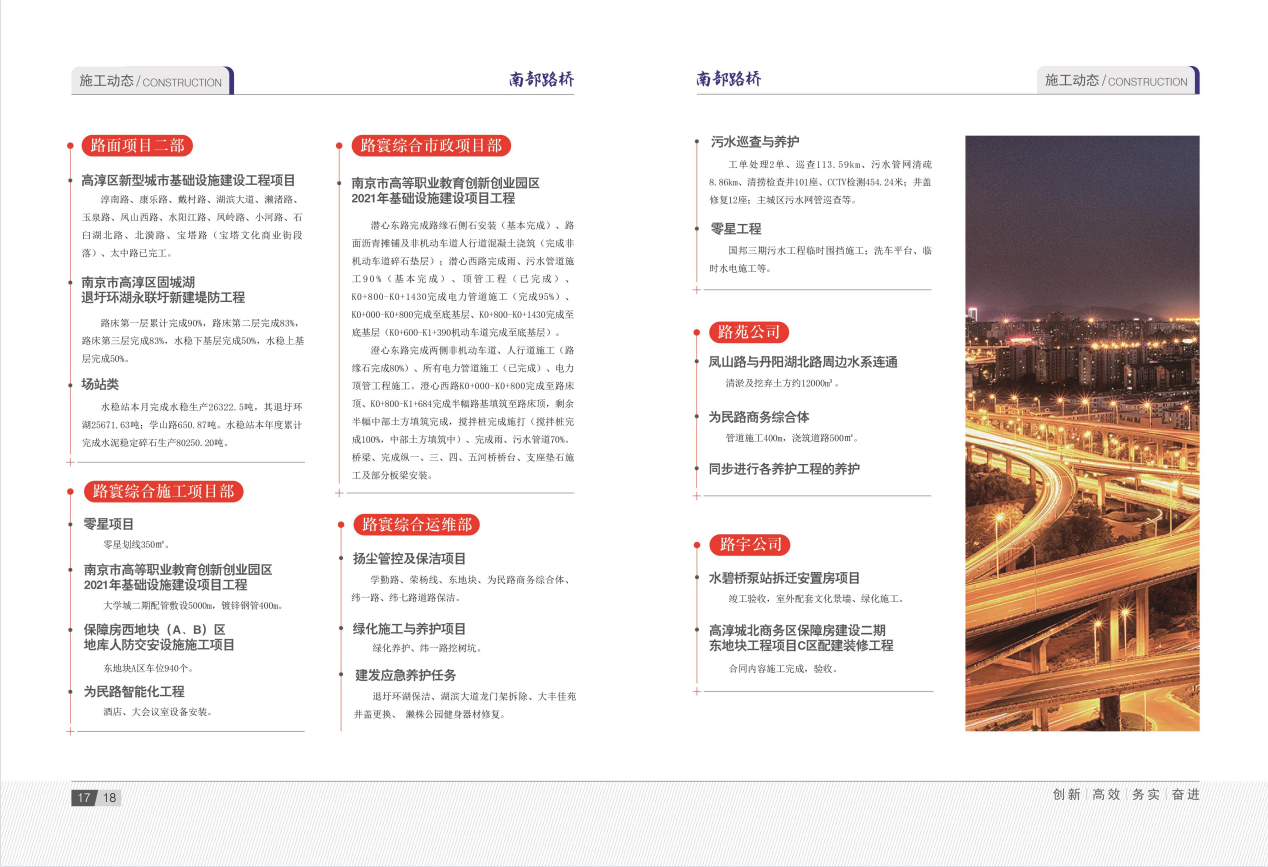This screenshot has height=867, width=1268.
Task: Click page number 17 in the footer
Action: (84, 798)
